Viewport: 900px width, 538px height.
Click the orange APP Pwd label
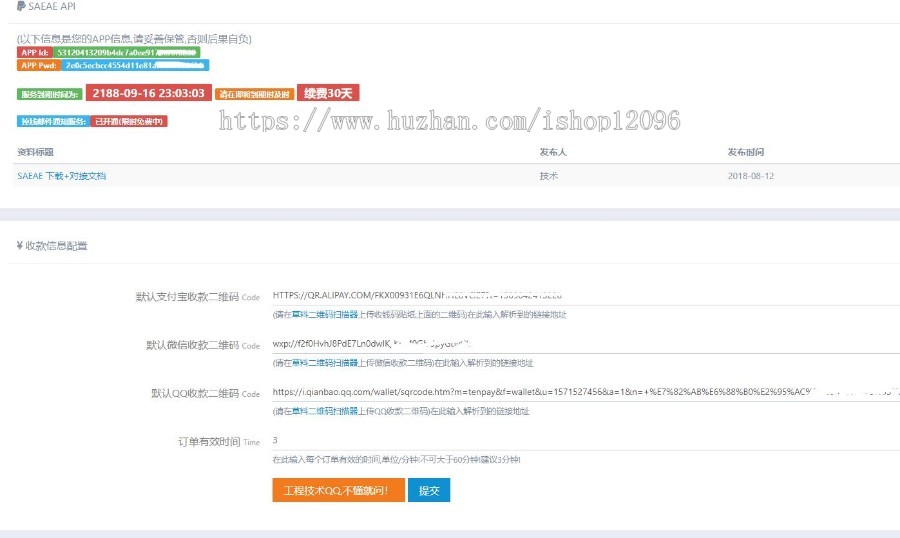(x=38, y=65)
